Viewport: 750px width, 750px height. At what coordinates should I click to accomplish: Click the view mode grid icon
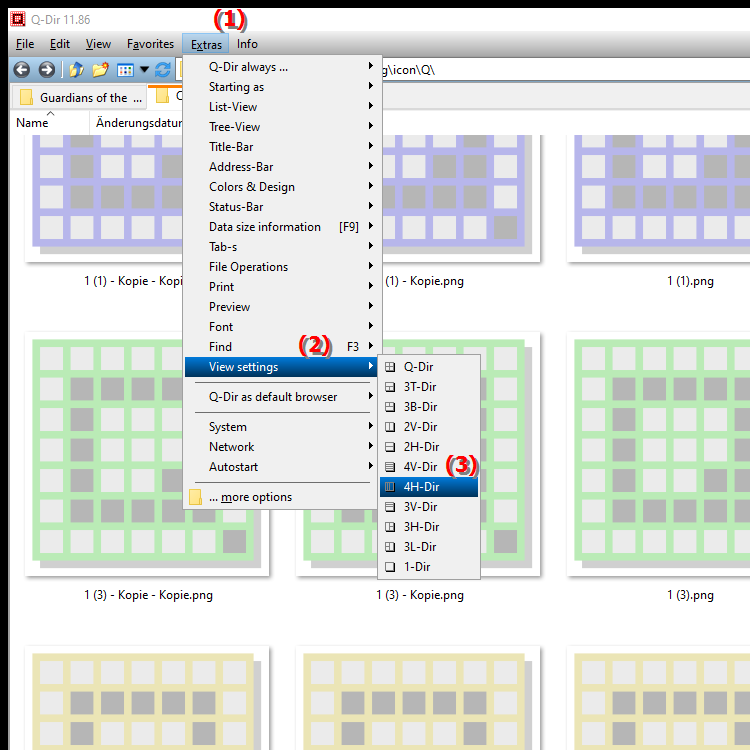(125, 70)
